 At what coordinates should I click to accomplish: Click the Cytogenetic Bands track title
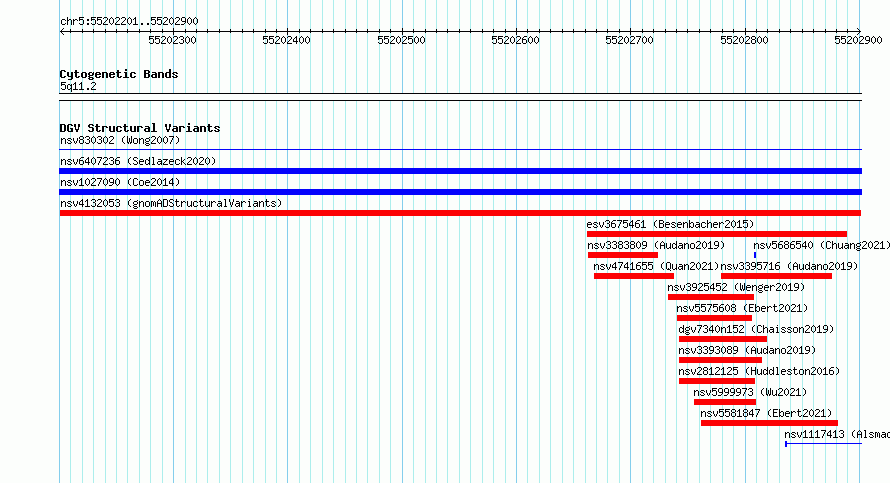pyautogui.click(x=119, y=74)
